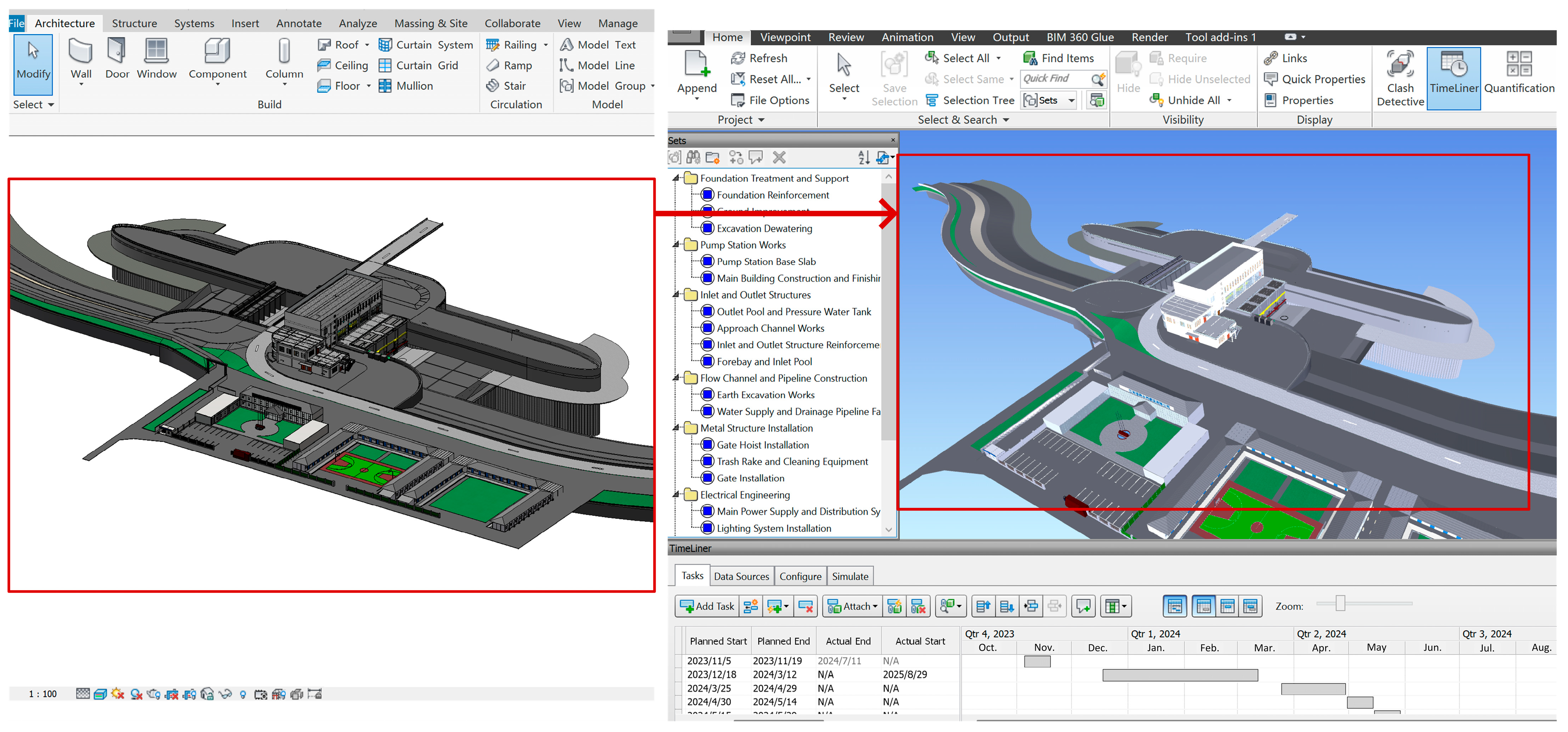Image resolution: width=1568 pixels, height=732 pixels.
Task: Click the delete X icon in Sets panel
Action: click(x=779, y=158)
